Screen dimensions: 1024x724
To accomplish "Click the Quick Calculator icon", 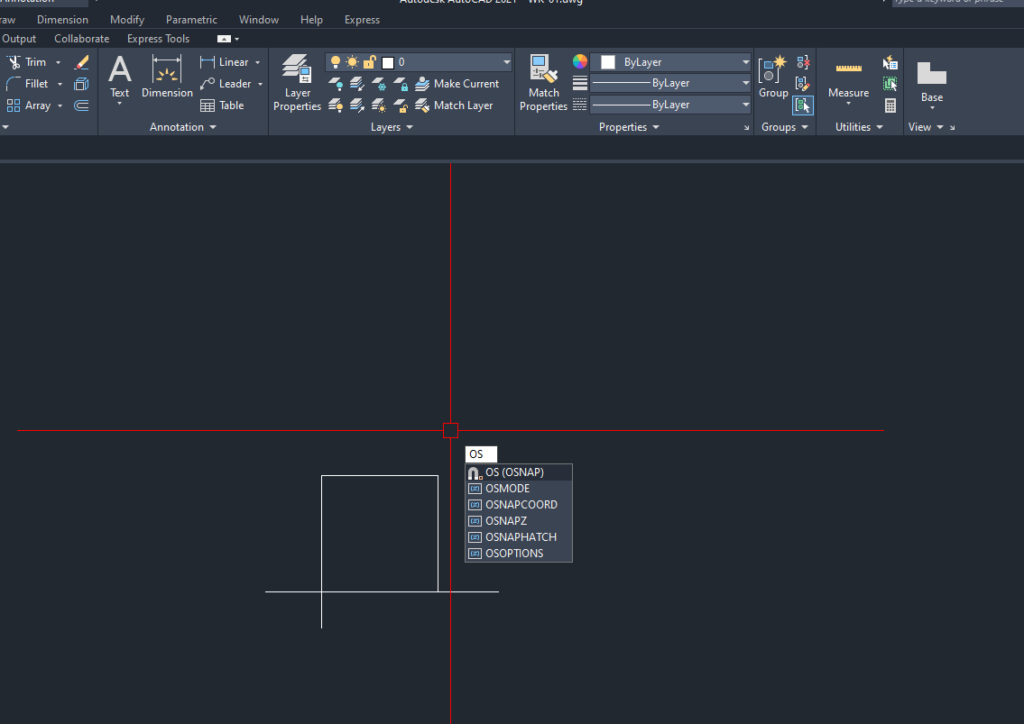I will point(890,105).
